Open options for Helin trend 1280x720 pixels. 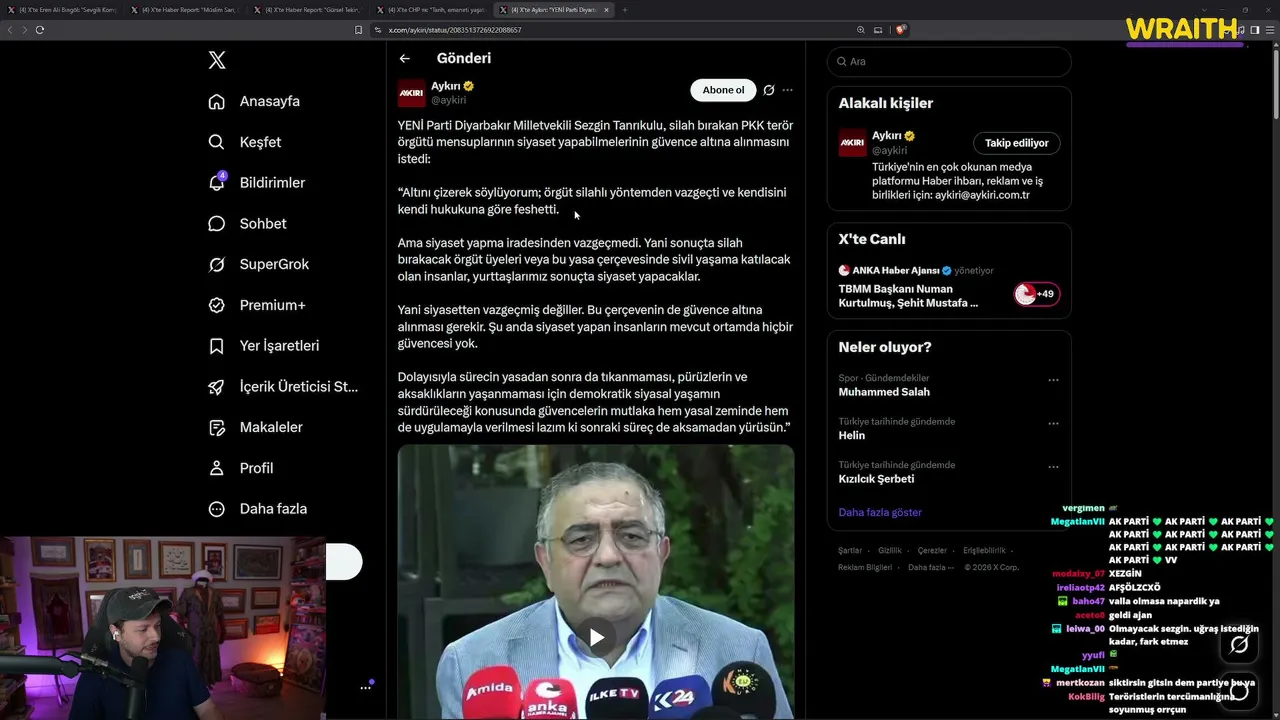(x=1053, y=423)
